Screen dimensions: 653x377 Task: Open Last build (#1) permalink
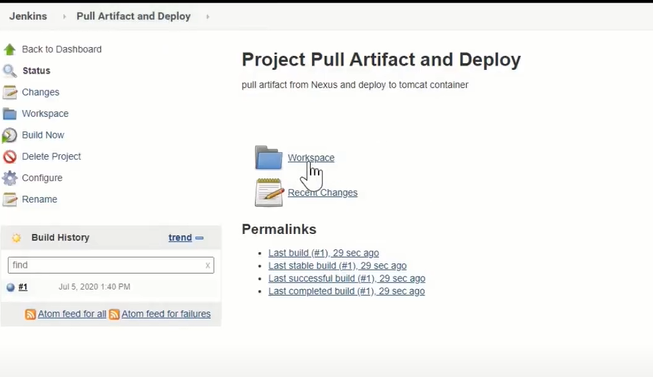324,253
